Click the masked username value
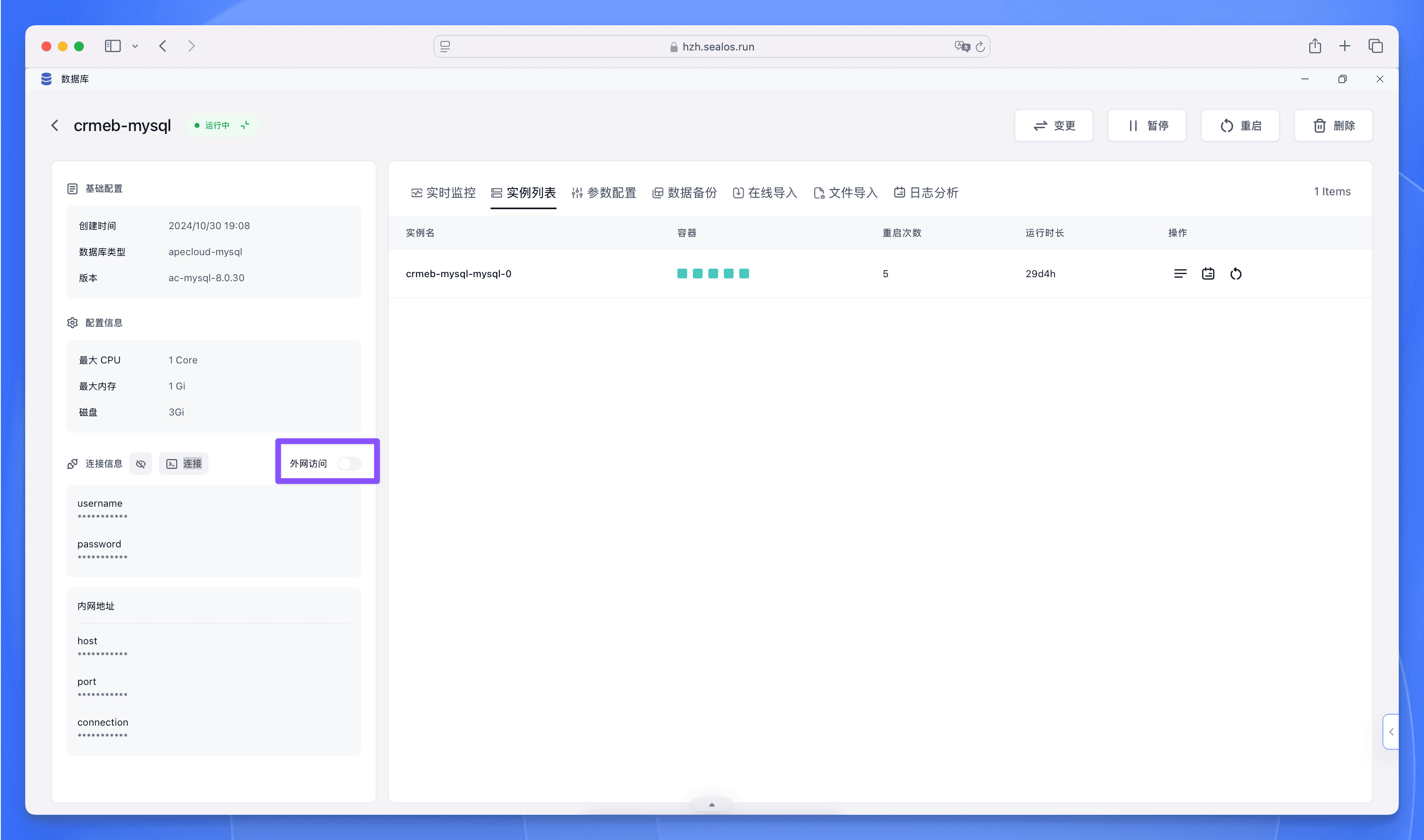 [x=103, y=517]
